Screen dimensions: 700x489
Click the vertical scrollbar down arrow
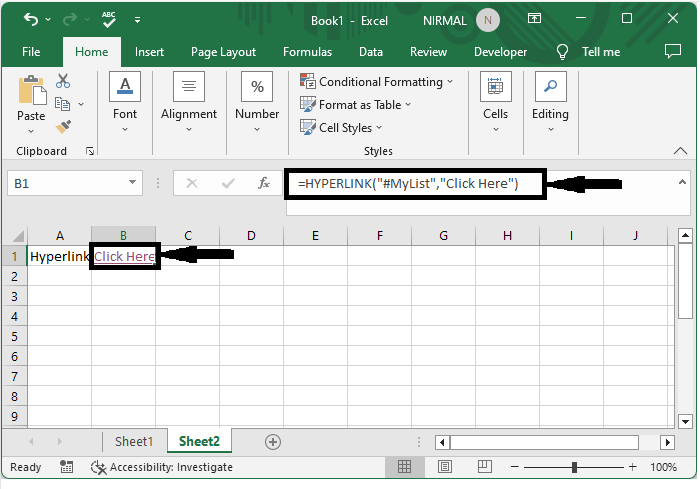[x=685, y=421]
